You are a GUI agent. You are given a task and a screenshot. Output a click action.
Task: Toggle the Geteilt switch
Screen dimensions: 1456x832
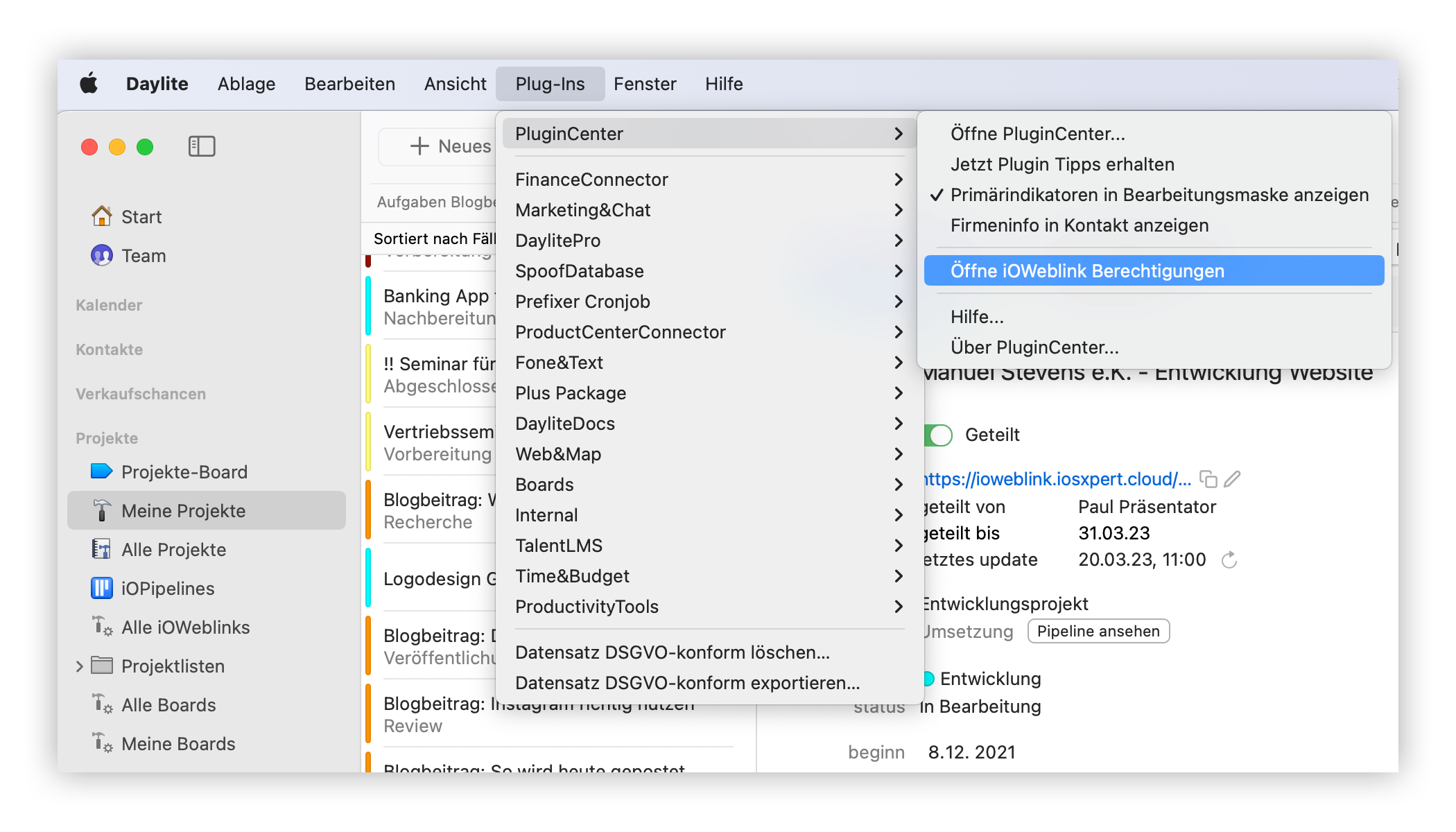(x=938, y=435)
